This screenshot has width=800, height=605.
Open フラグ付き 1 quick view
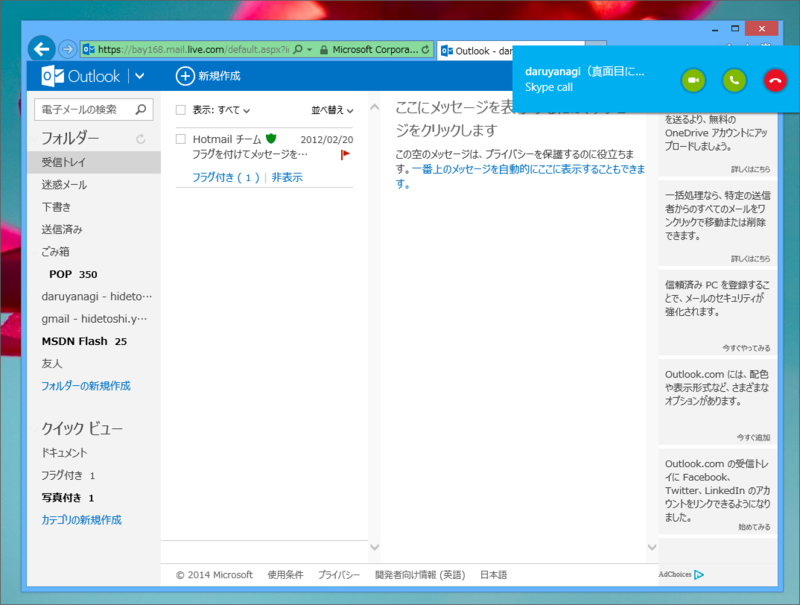tap(68, 475)
